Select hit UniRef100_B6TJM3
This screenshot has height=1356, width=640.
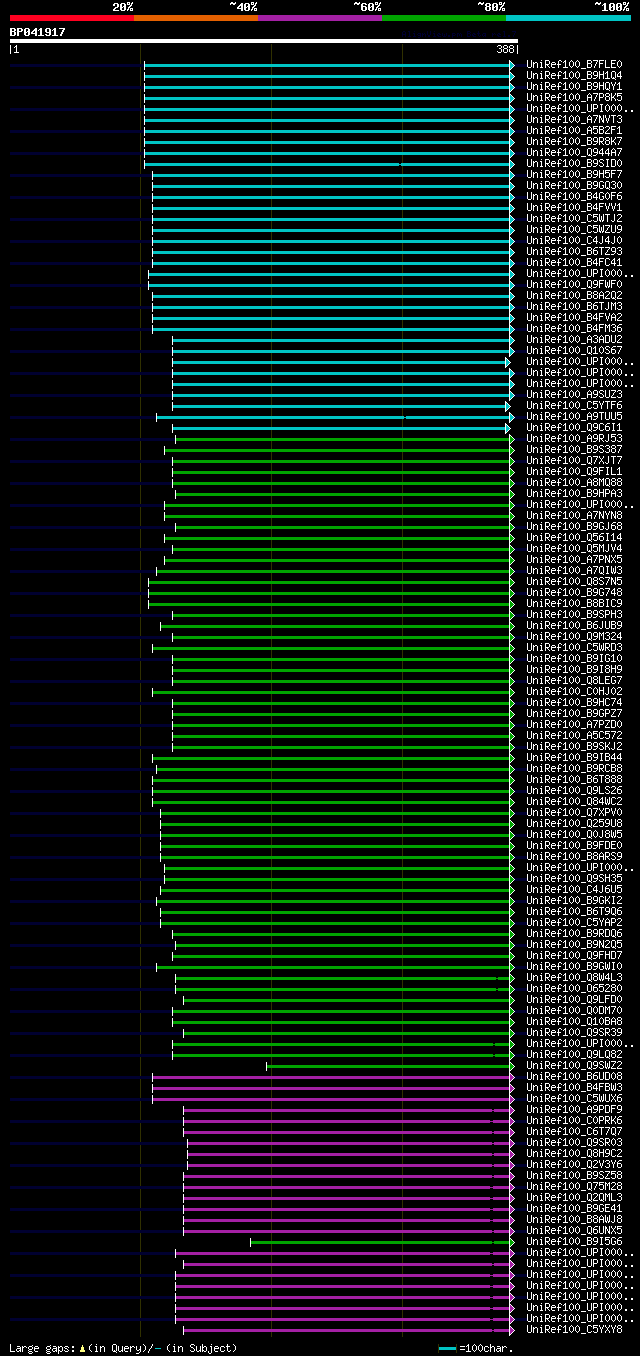click(574, 307)
